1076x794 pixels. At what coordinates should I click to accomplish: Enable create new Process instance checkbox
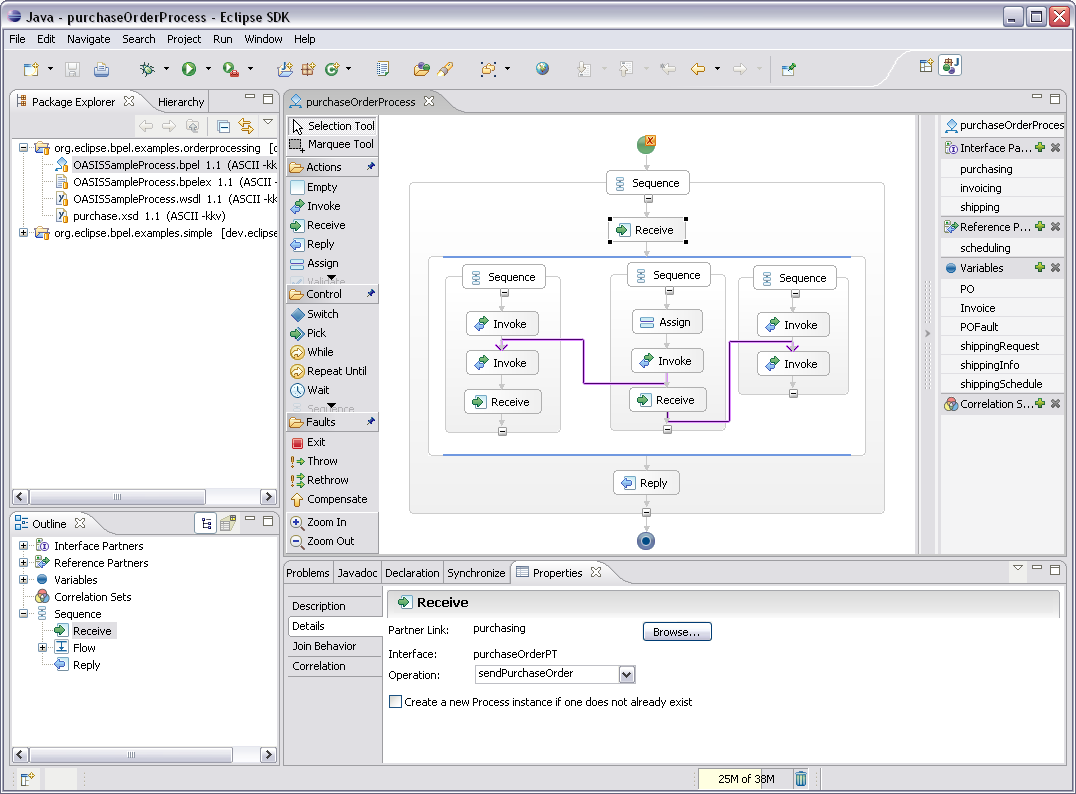pyautogui.click(x=396, y=702)
